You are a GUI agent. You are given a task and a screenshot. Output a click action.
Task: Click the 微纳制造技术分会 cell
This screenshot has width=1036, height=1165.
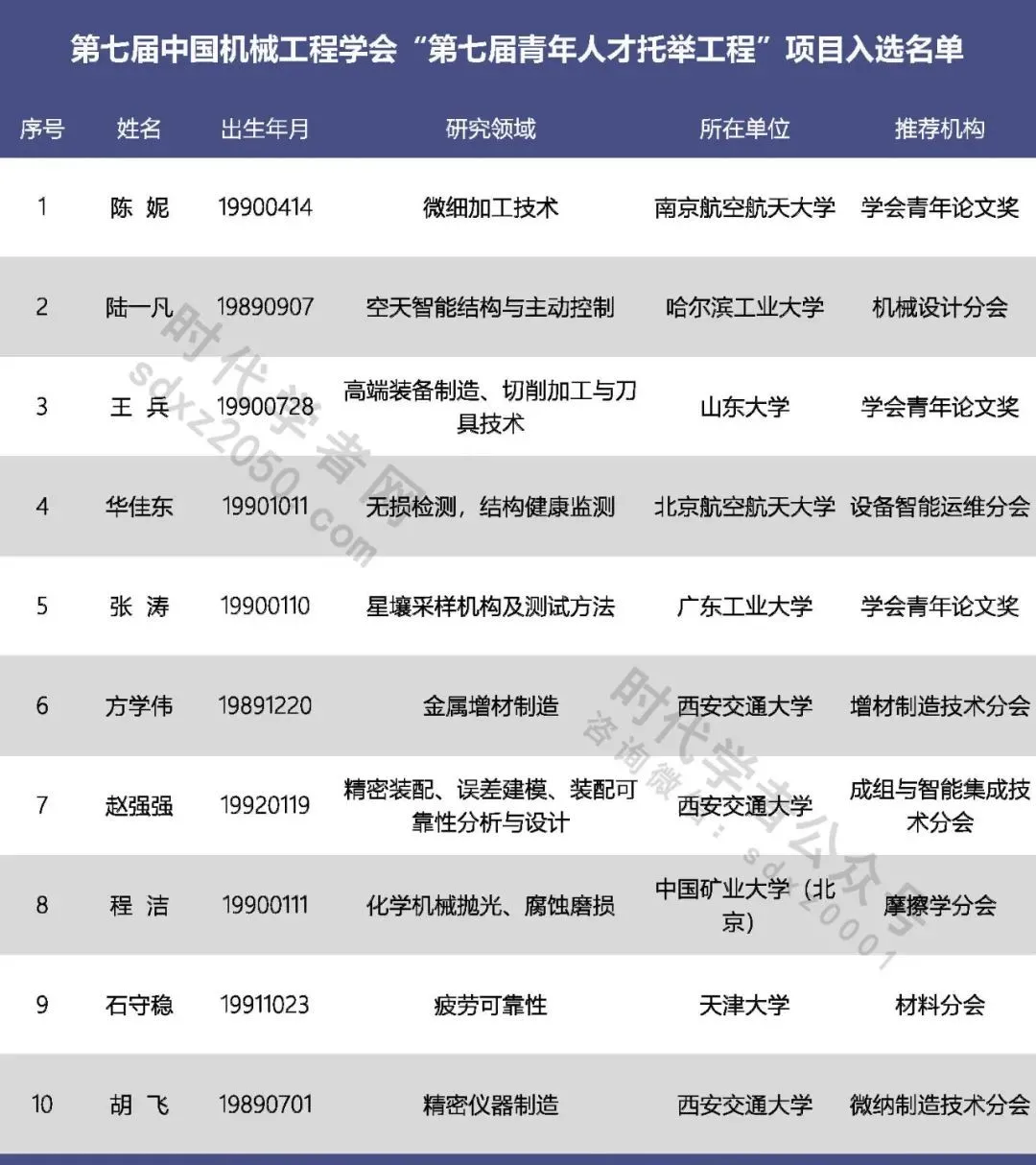[x=939, y=1105]
